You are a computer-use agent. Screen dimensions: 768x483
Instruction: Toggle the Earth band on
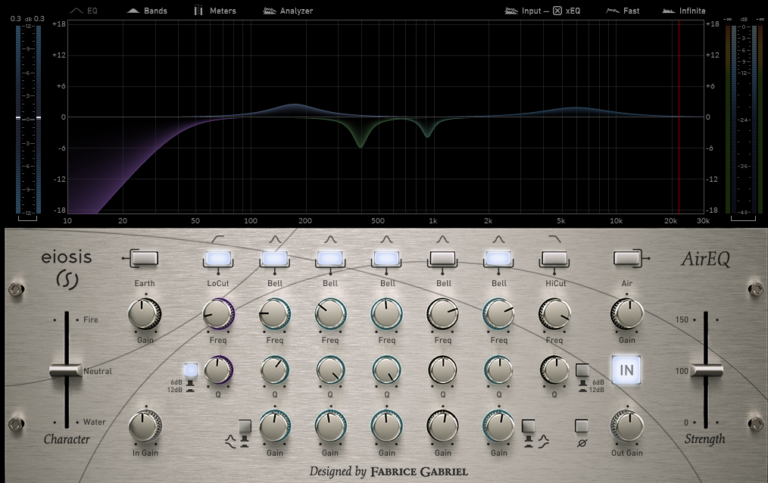coord(144,258)
